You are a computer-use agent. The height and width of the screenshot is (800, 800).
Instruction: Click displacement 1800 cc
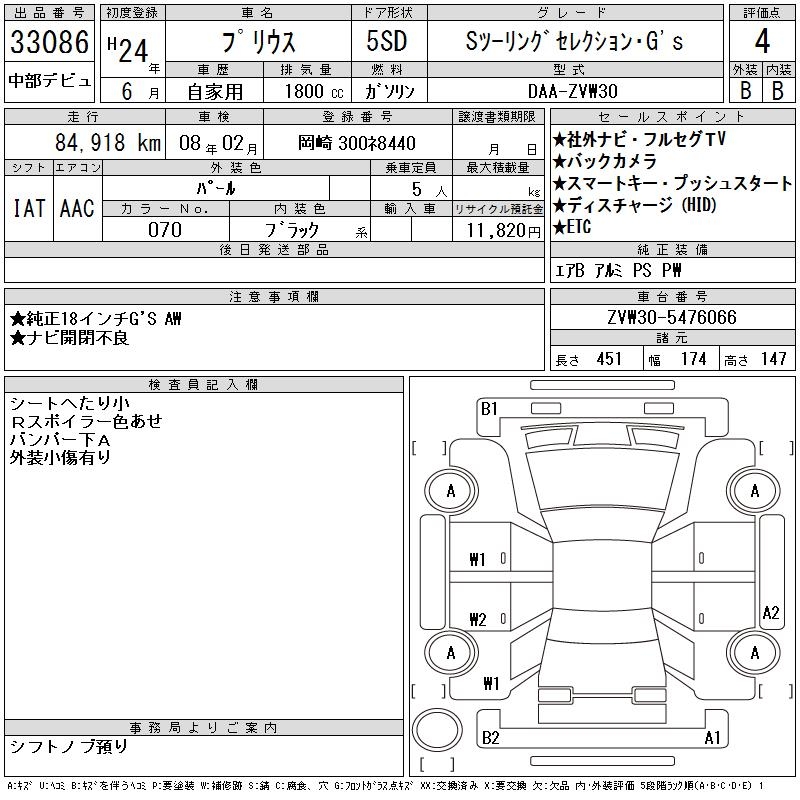coord(314,92)
